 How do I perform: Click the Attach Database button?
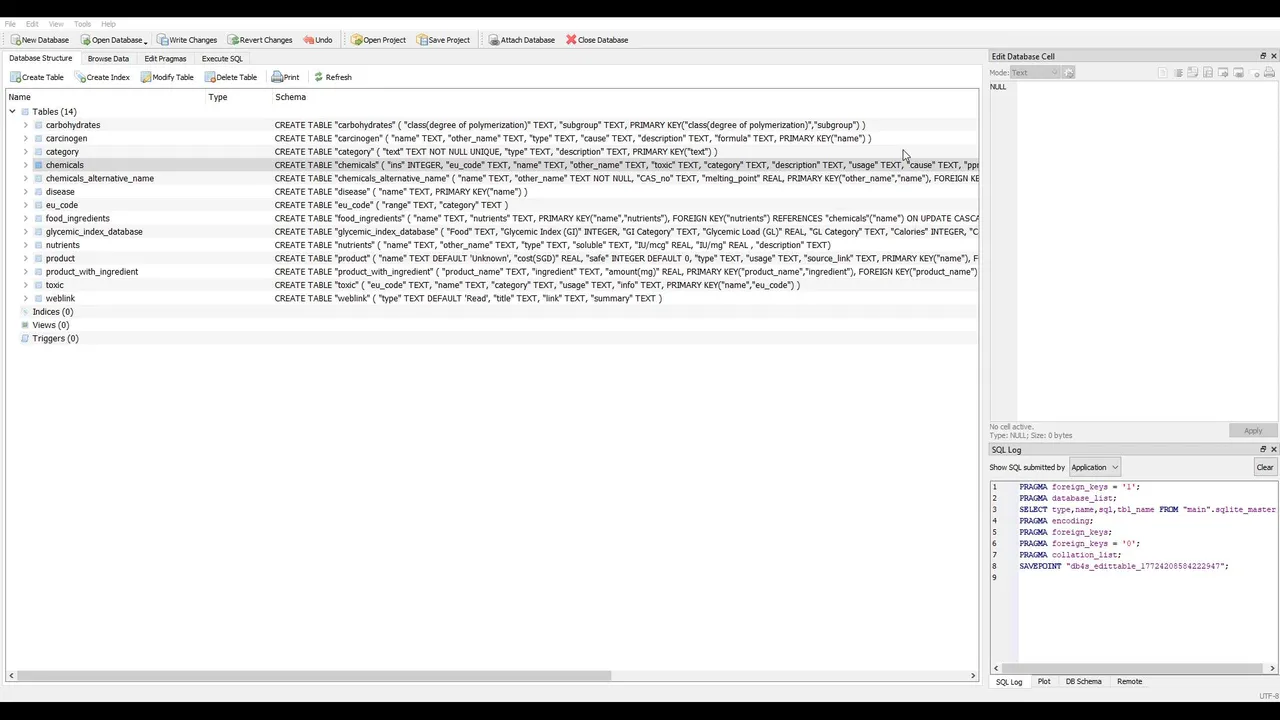tap(521, 40)
